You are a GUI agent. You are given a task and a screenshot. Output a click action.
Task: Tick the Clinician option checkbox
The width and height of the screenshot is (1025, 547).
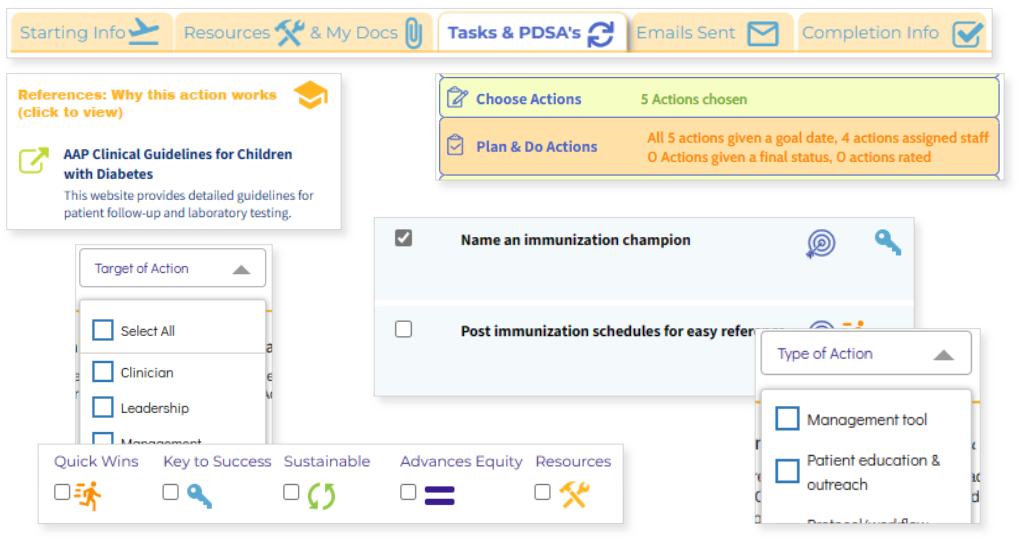point(103,372)
